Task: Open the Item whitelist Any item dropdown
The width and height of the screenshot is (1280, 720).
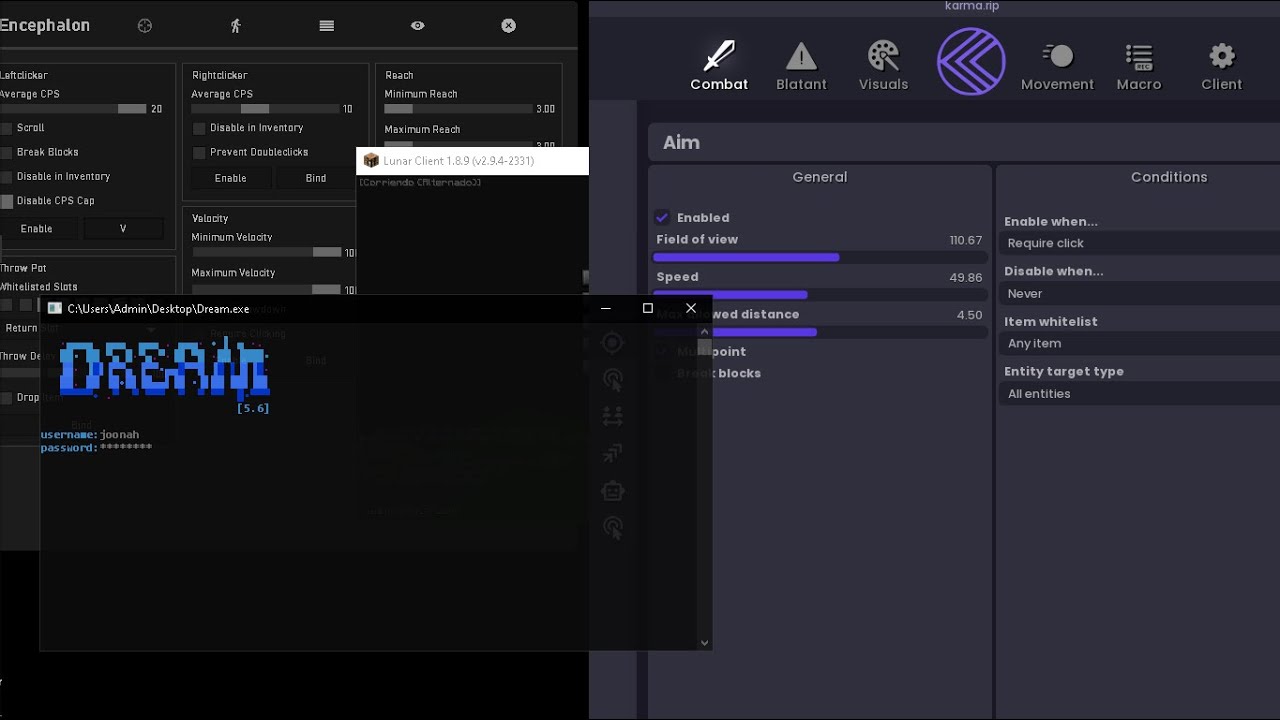Action: (1140, 343)
